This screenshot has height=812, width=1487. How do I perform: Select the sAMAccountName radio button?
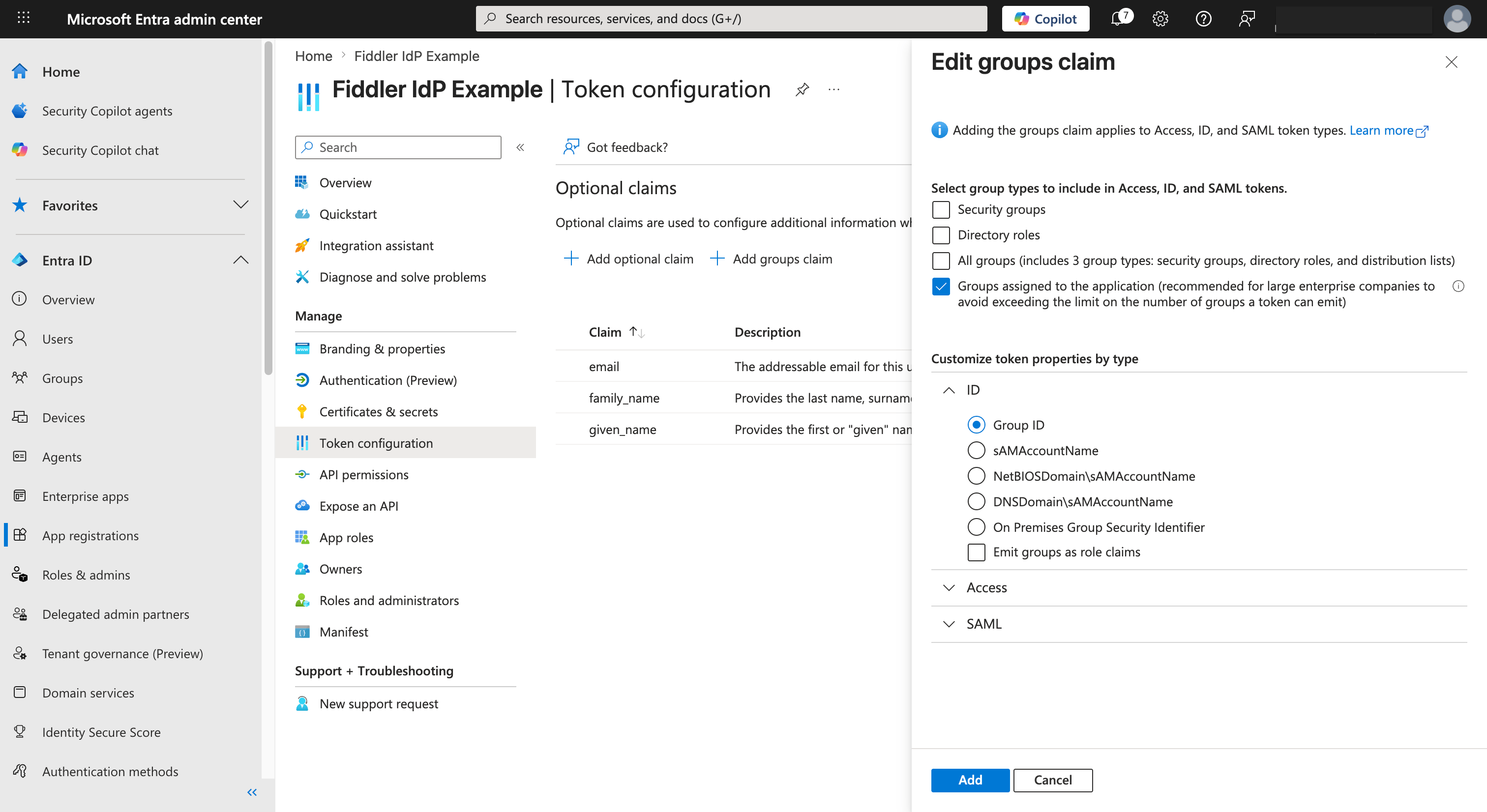click(976, 450)
